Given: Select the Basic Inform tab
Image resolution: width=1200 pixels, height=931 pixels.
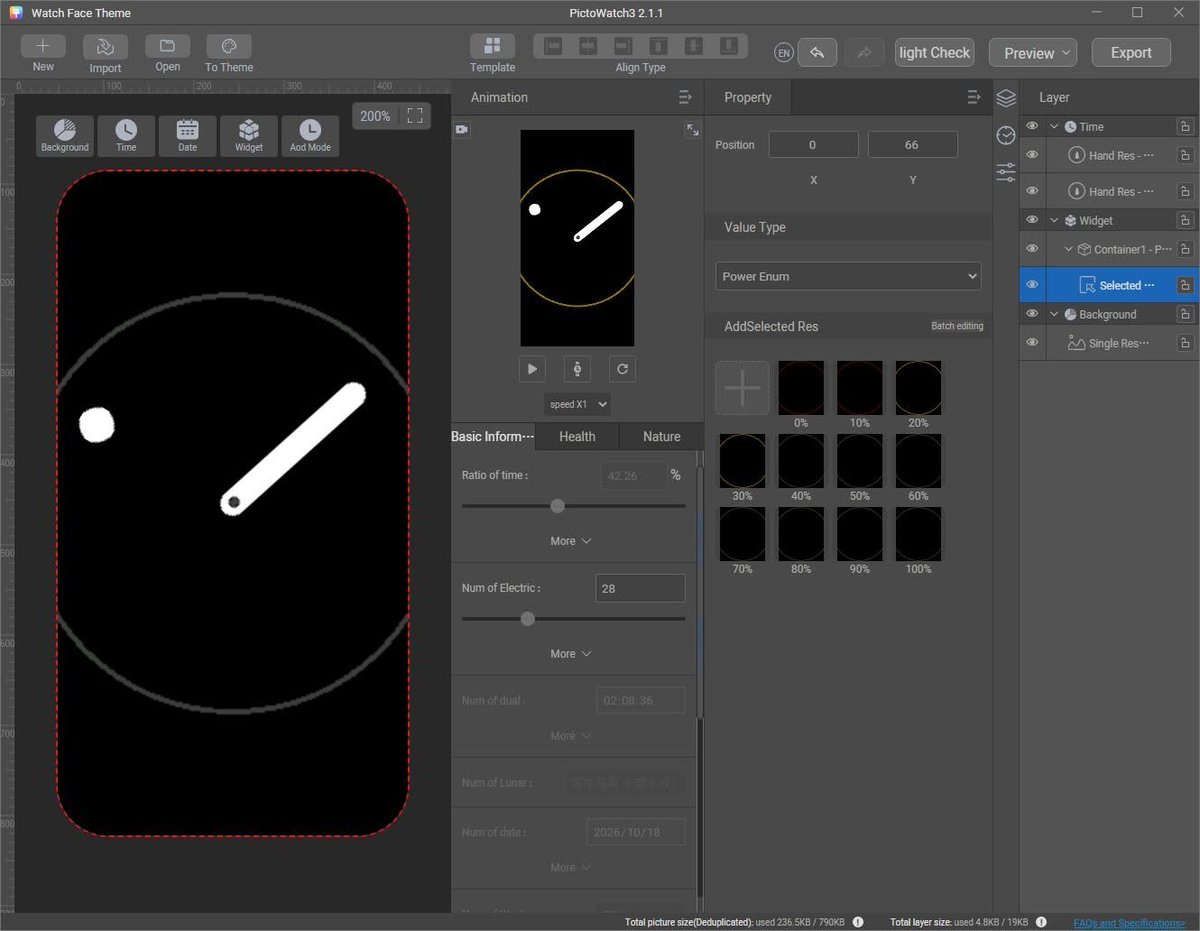Looking at the screenshot, I should (493, 436).
